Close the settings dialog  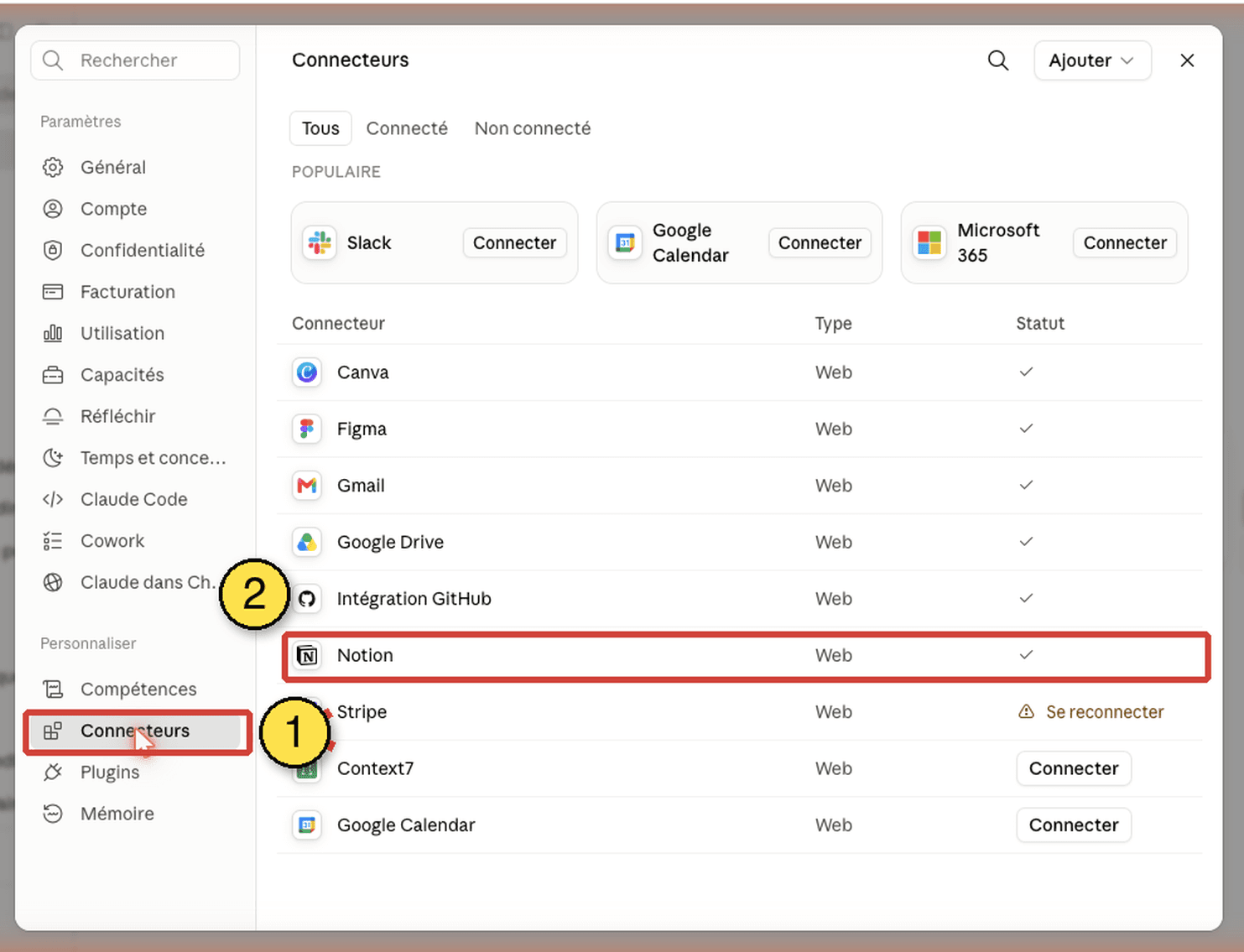point(1187,60)
